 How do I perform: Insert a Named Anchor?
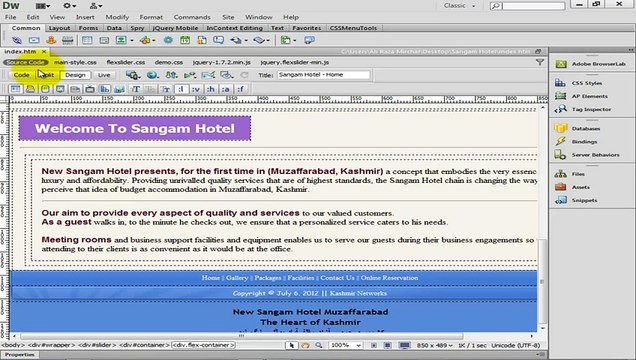click(x=51, y=40)
